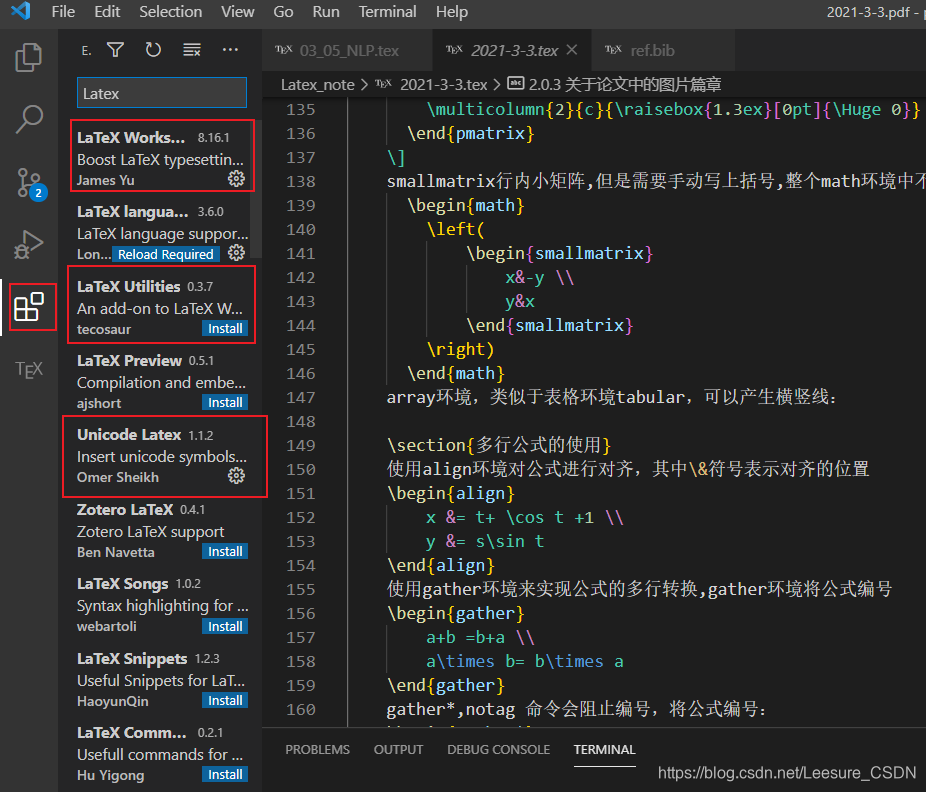Switch to DEBUG CONSOLE panel tab
Screen dimensions: 926x792
[x=498, y=749]
